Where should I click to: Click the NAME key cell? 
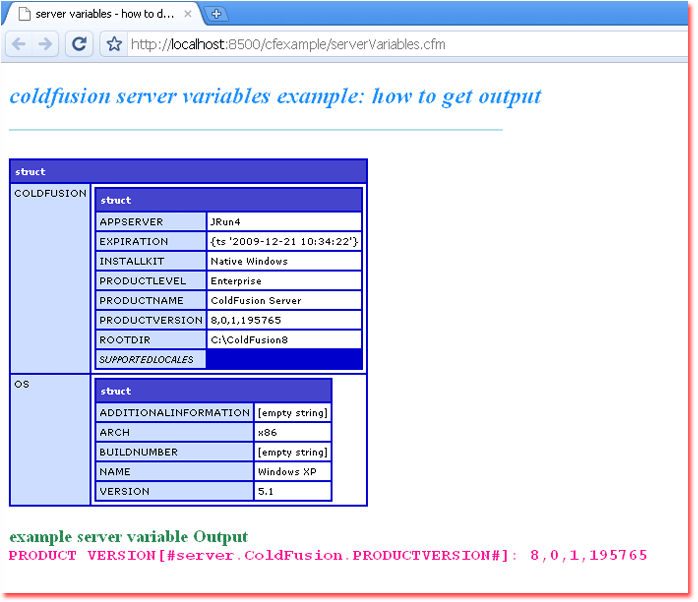tap(174, 471)
